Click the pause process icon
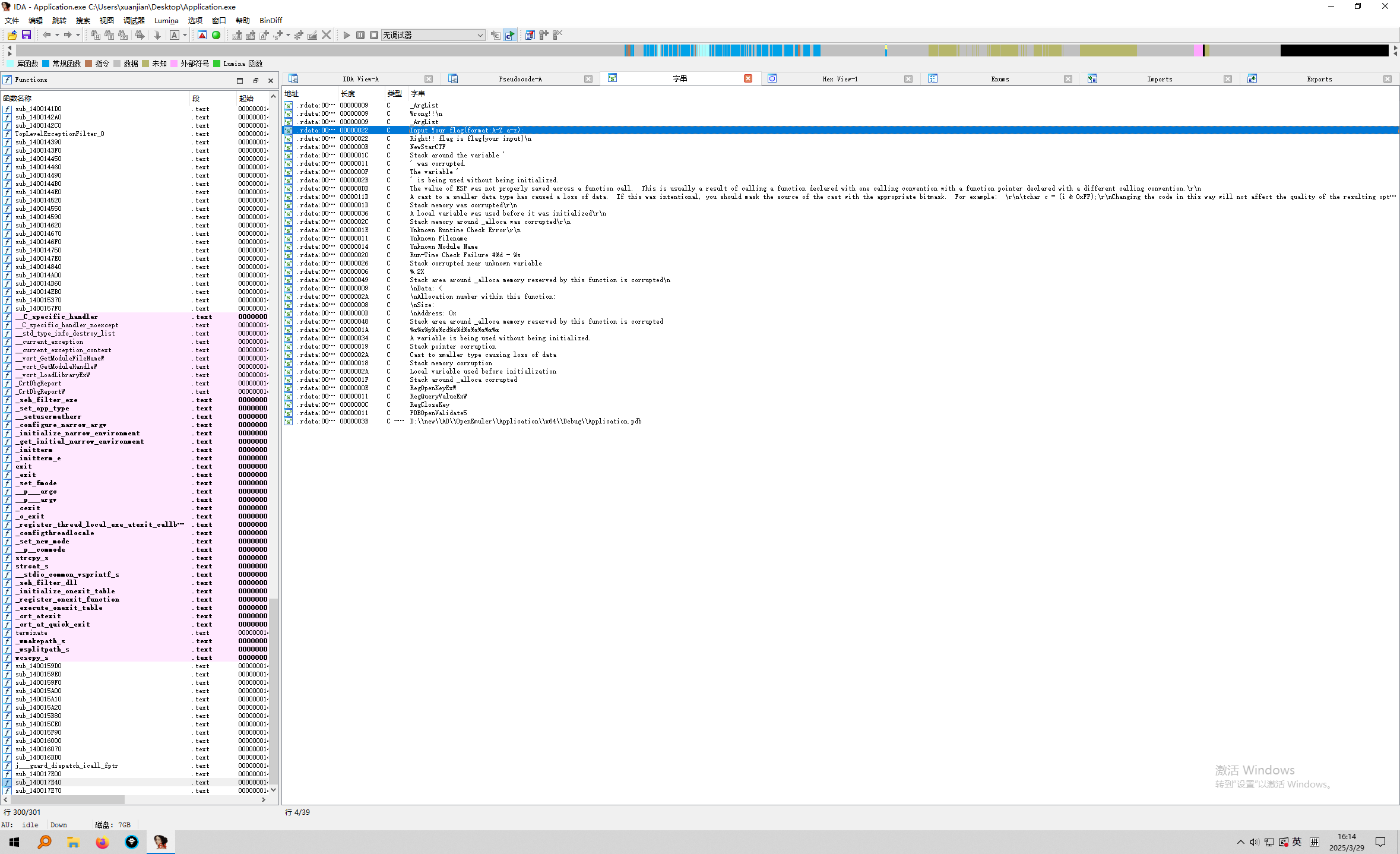 360,35
